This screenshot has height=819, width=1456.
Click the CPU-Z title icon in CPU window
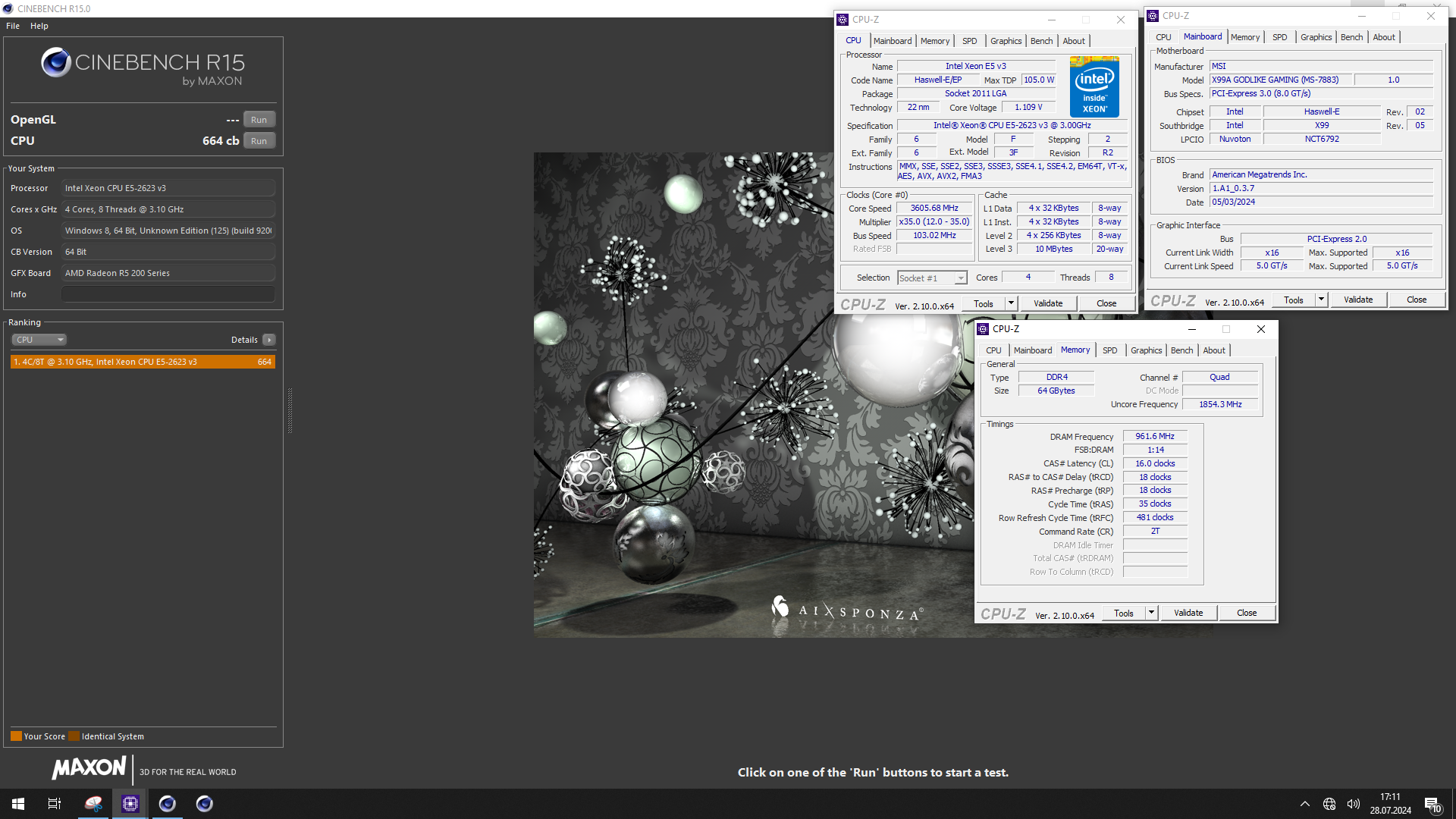point(843,20)
